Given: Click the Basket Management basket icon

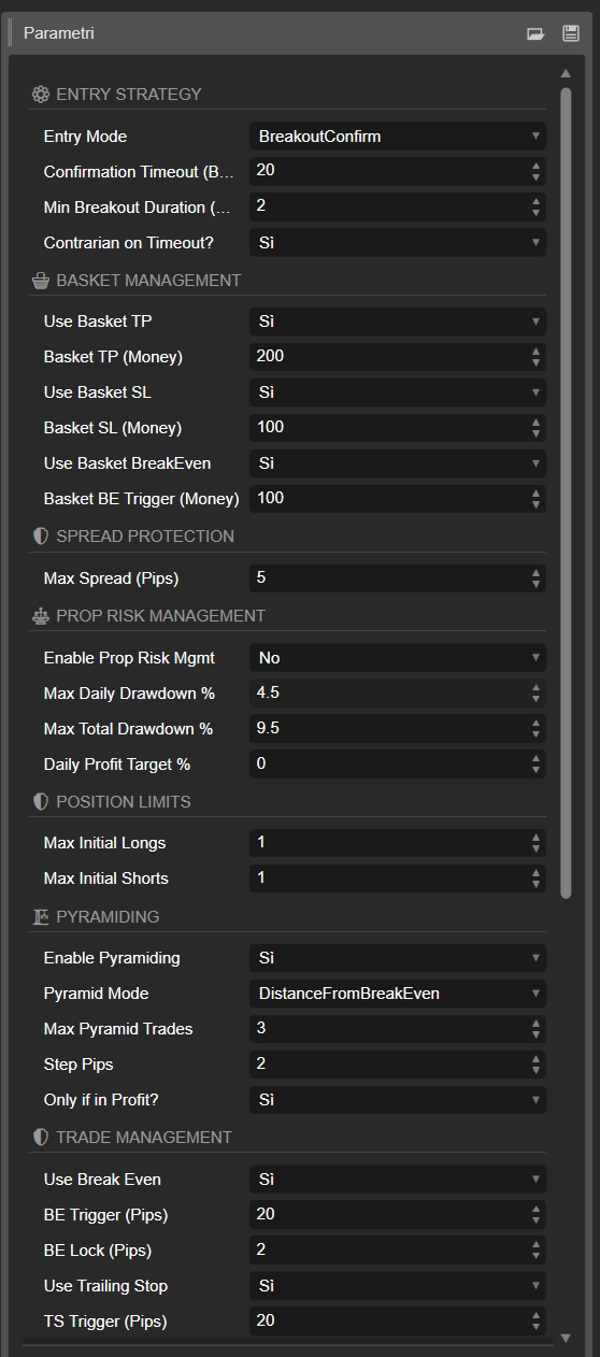Looking at the screenshot, I should click(40, 281).
